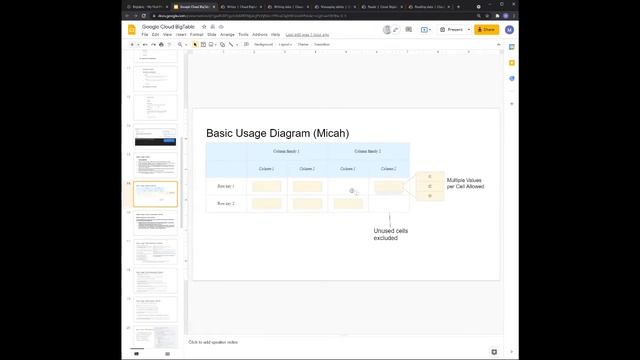
Task: Click the Basic Usage Diagram (Micah) title
Action: [x=278, y=133]
